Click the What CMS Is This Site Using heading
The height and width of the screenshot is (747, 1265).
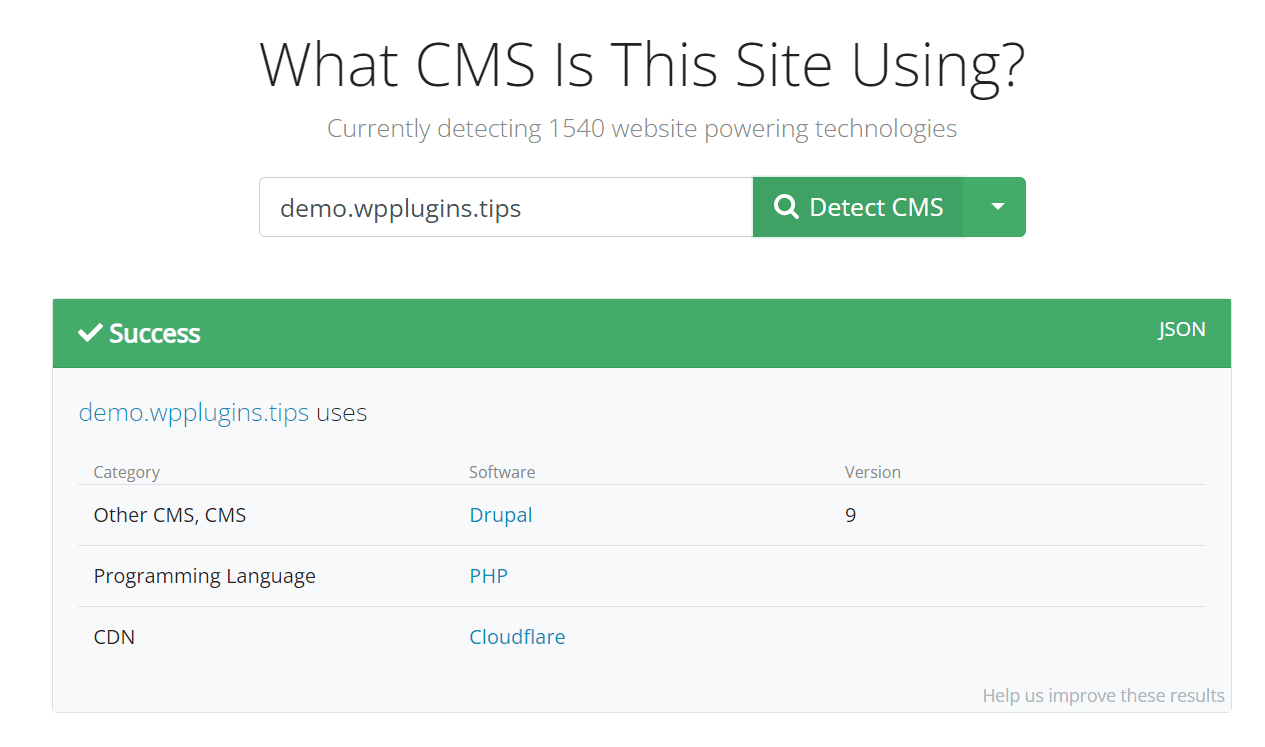tap(642, 66)
